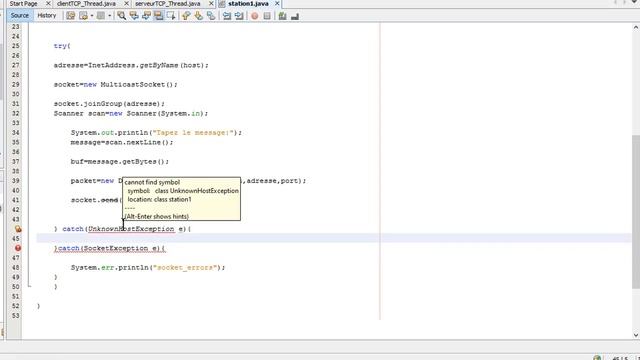640x360 pixels.
Task: Click the error lightbulb on line 44
Action: click(x=18, y=229)
